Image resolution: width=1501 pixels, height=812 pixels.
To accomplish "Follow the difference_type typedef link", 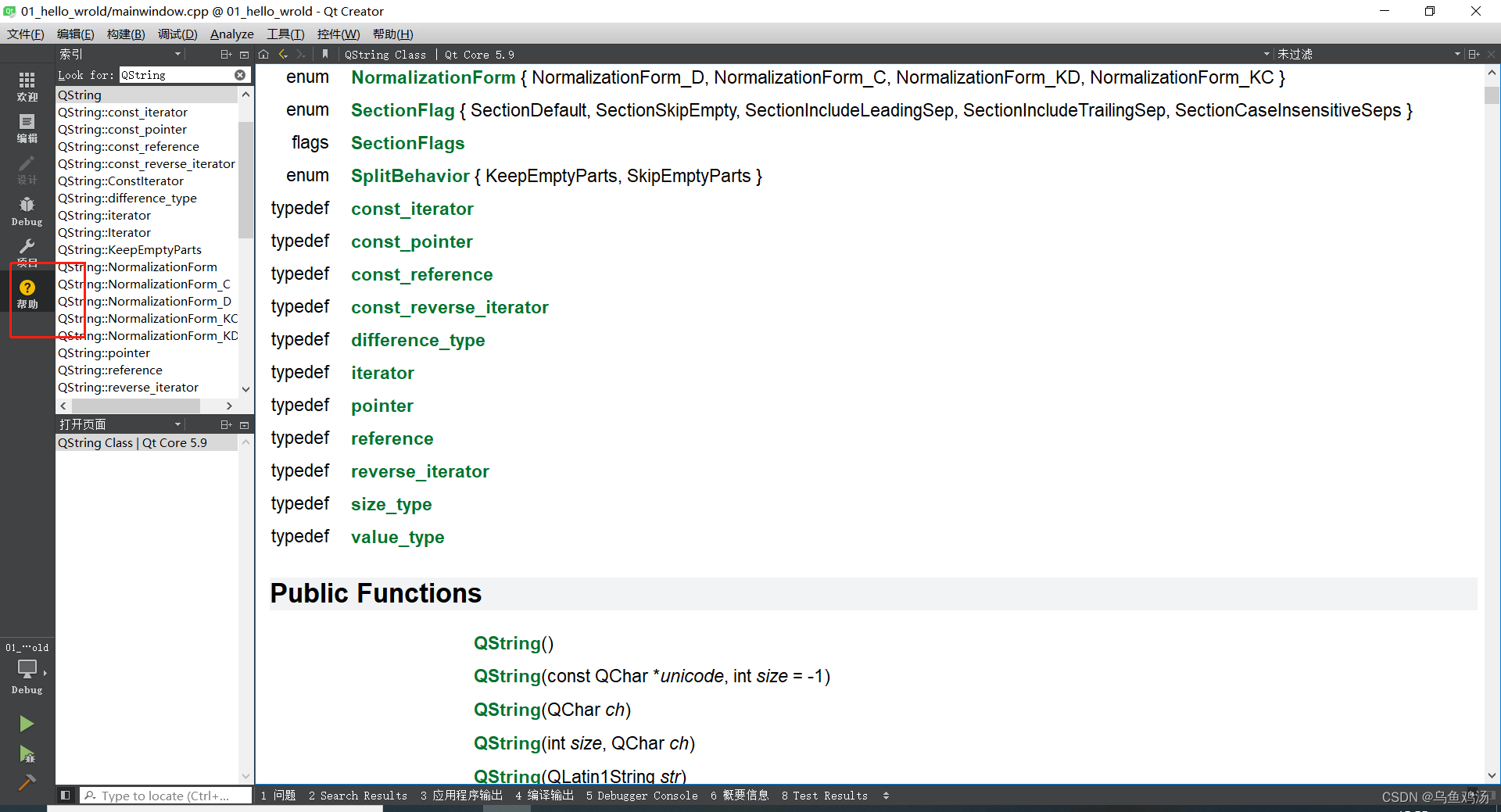I will point(418,340).
